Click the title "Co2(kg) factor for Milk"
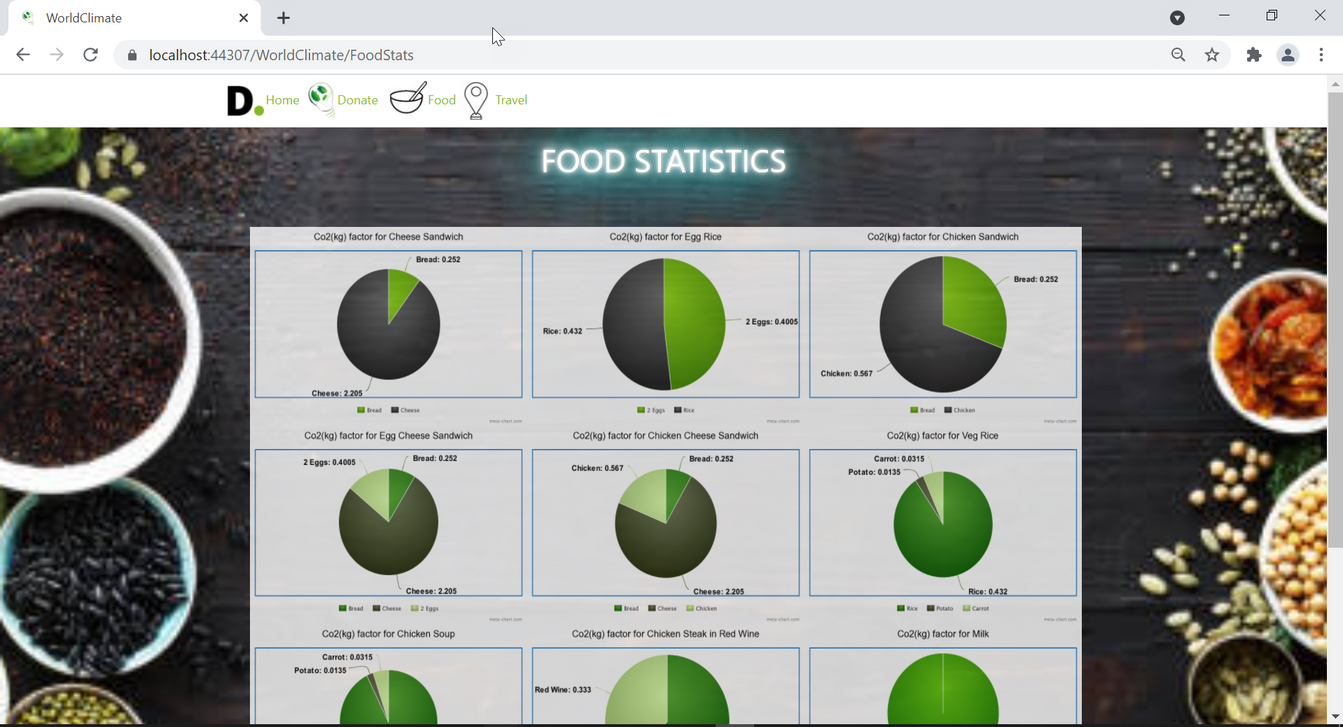 (943, 634)
